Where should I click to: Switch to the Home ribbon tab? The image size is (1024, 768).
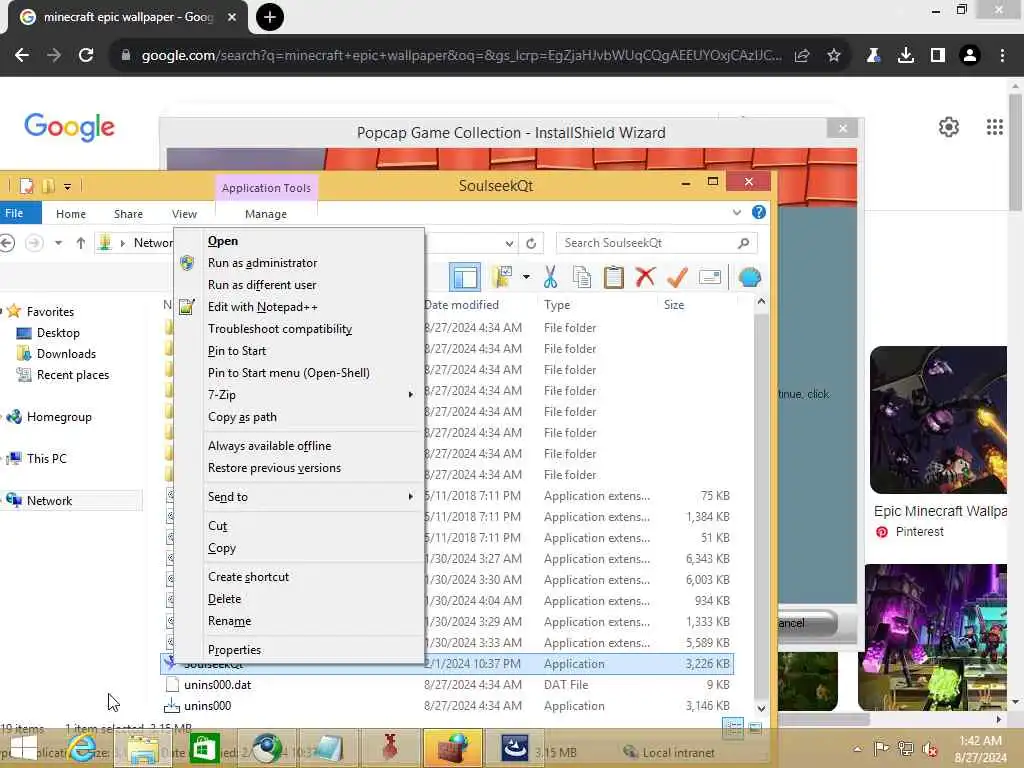71,214
